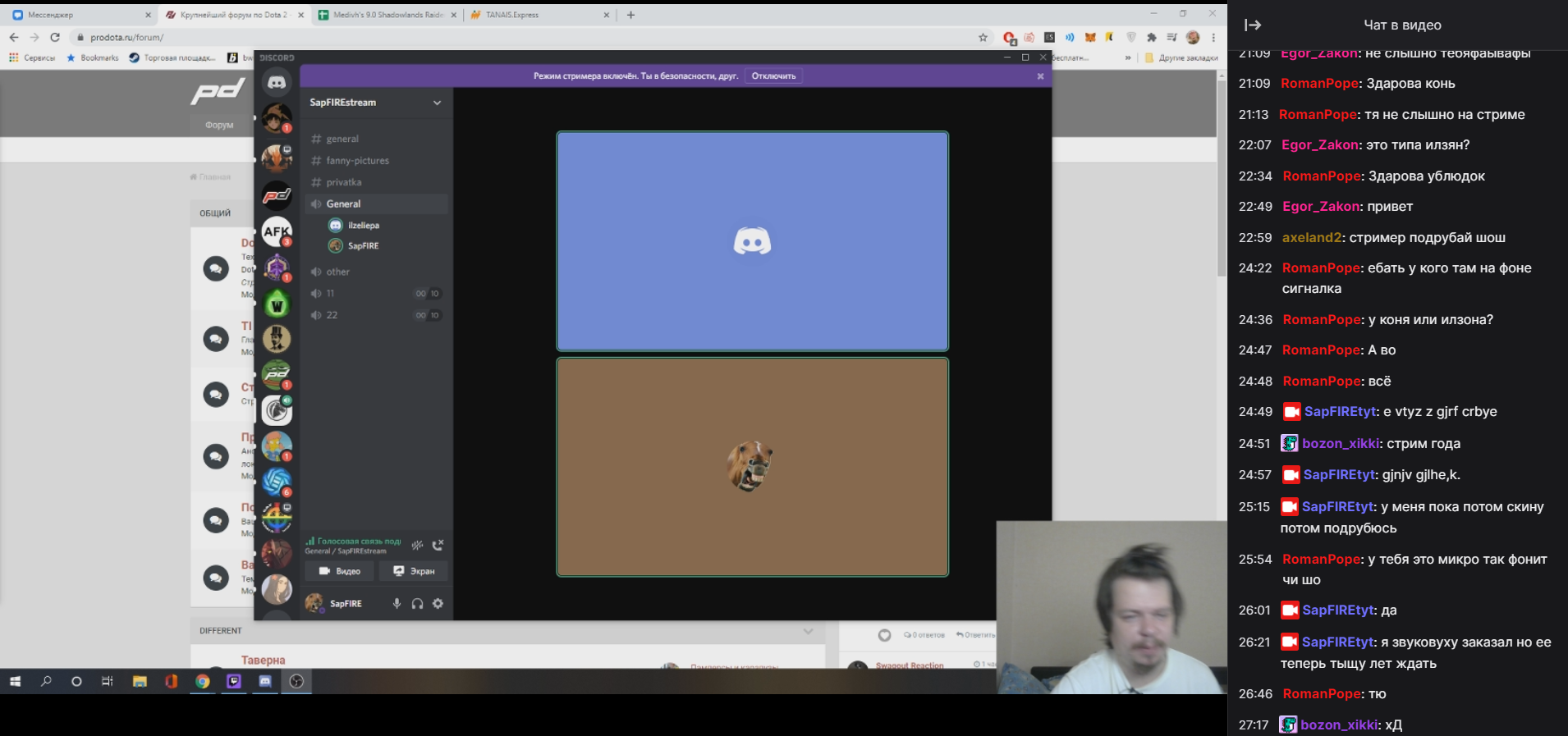Click Отключить to disable streamer mode
The width and height of the screenshot is (1568, 736).
tap(773, 76)
